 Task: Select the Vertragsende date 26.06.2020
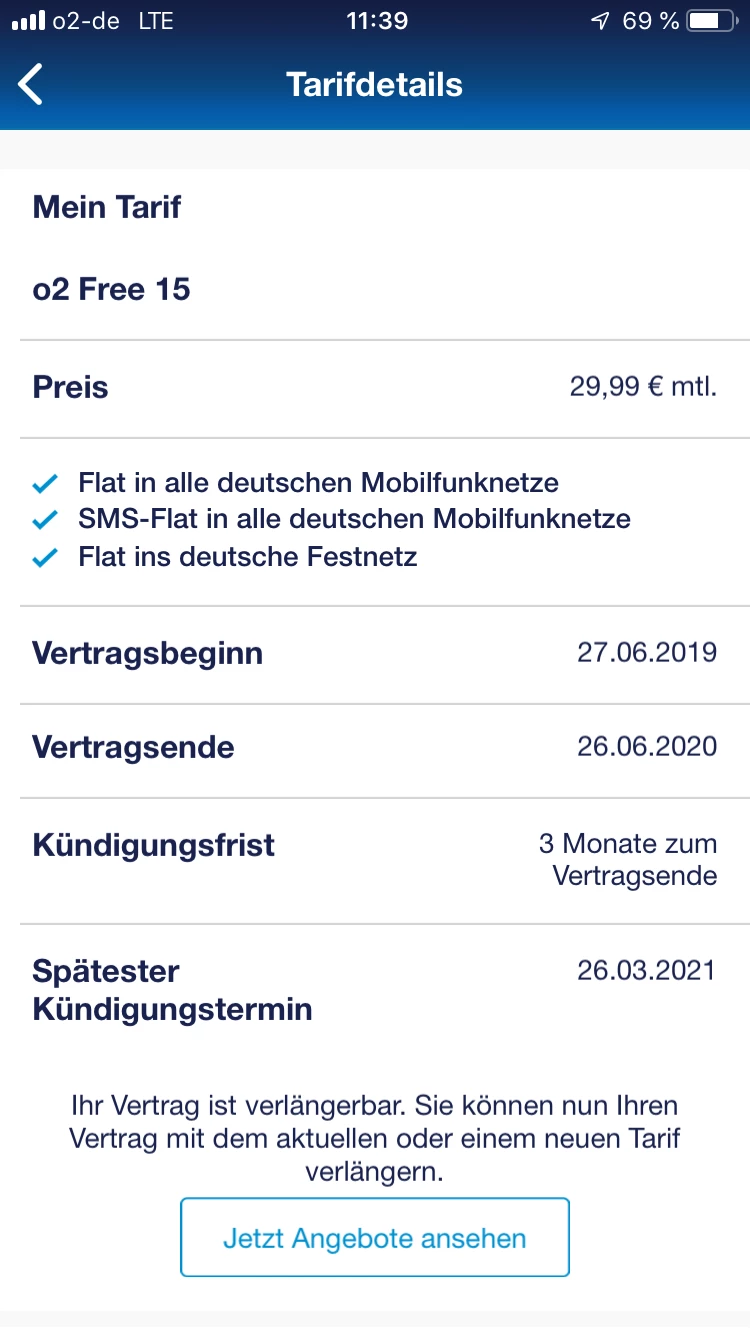(x=647, y=747)
